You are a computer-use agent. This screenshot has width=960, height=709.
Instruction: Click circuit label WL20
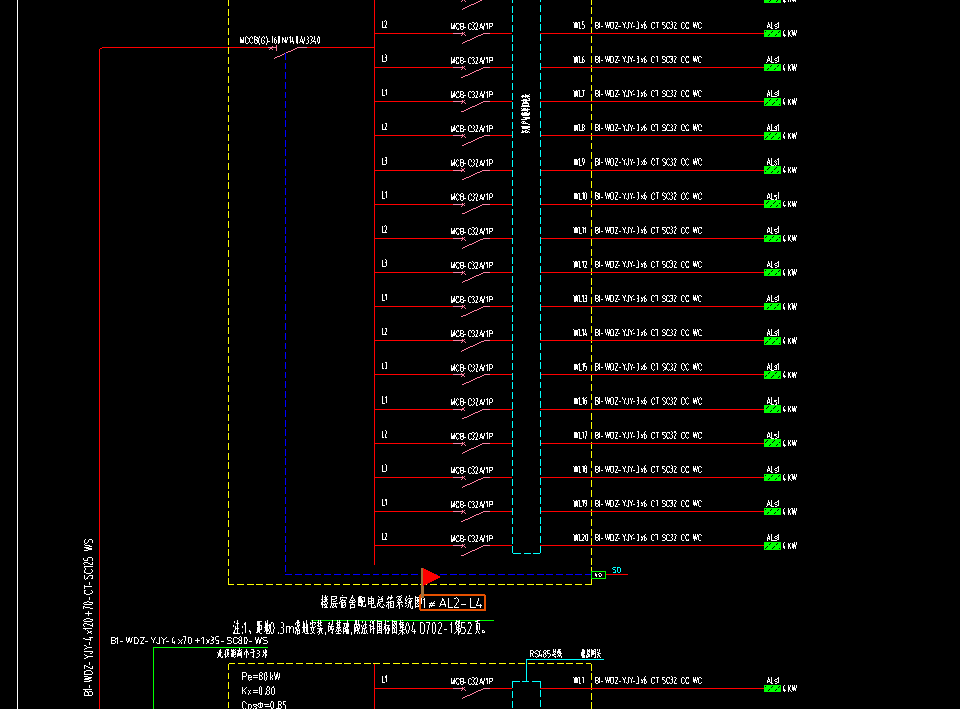[580, 538]
